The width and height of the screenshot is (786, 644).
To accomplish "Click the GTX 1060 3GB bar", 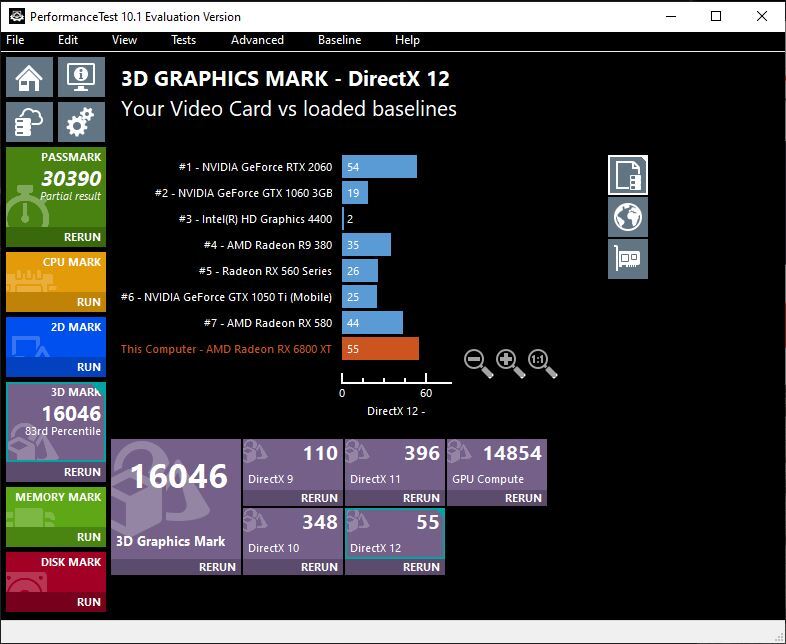I will point(355,193).
